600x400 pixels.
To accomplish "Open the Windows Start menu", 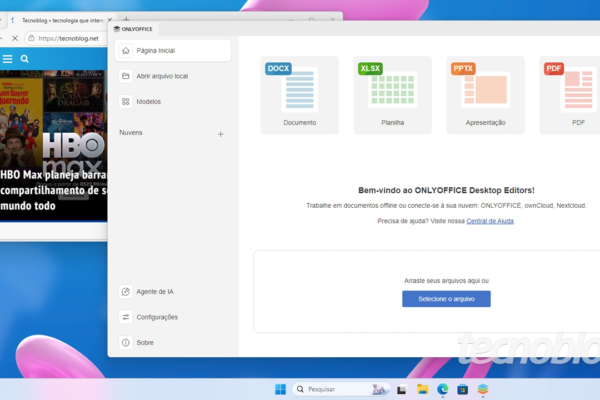I will pyautogui.click(x=280, y=389).
